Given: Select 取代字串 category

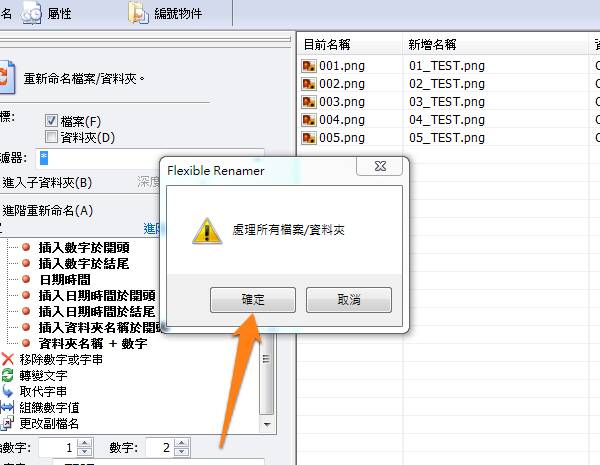Looking at the screenshot, I should pyautogui.click(x=43, y=392).
